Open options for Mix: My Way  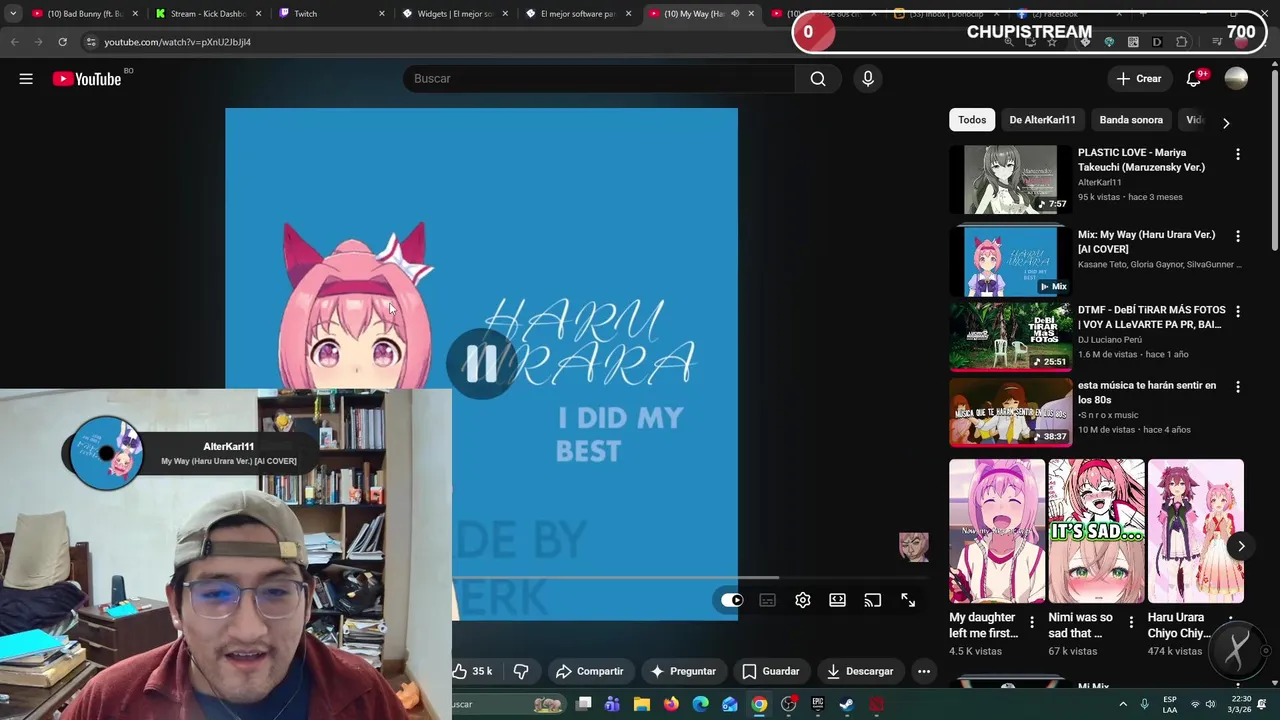click(x=1238, y=236)
